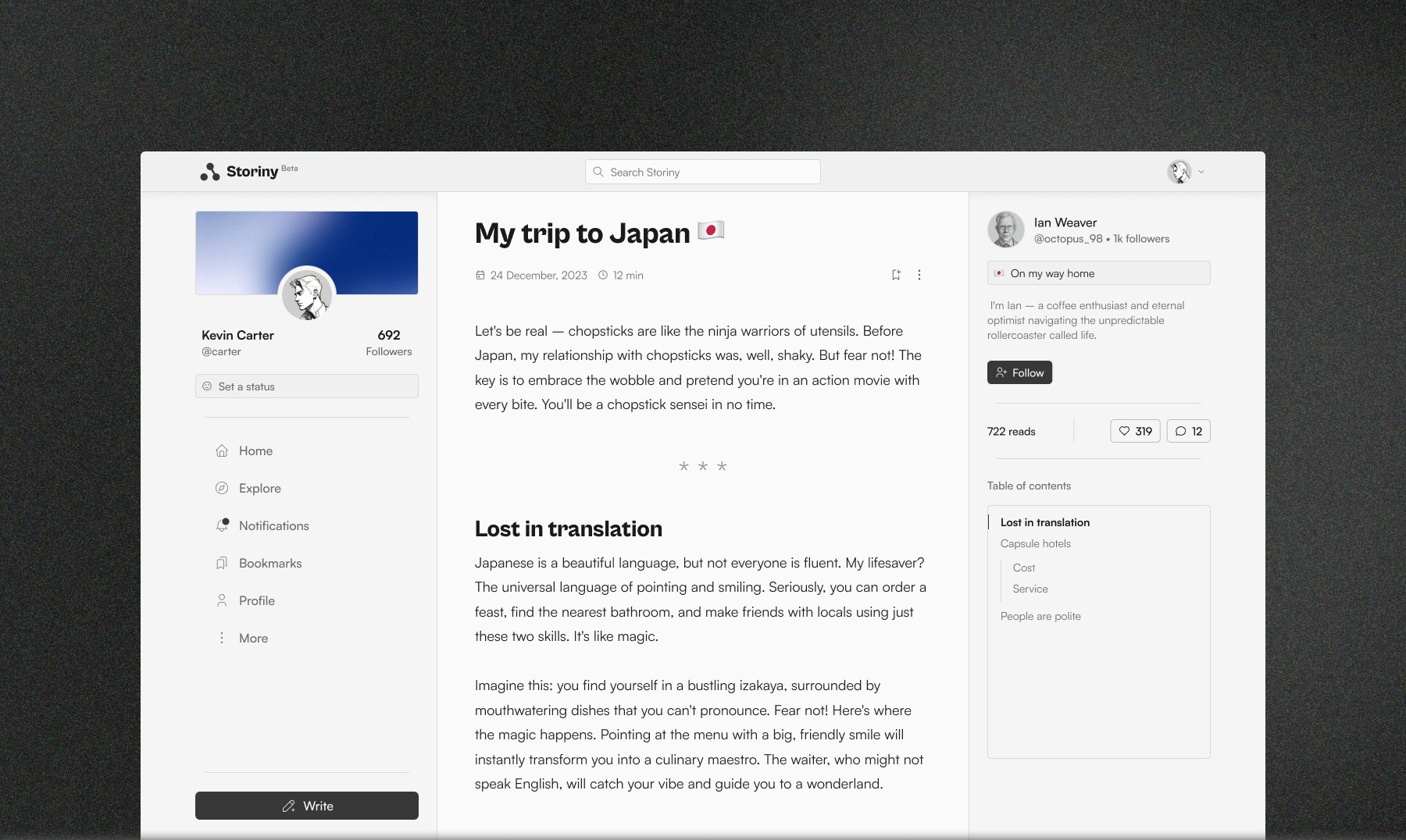This screenshot has width=1406, height=840.
Task: Jump to Lost in translation in contents
Action: 1045,522
